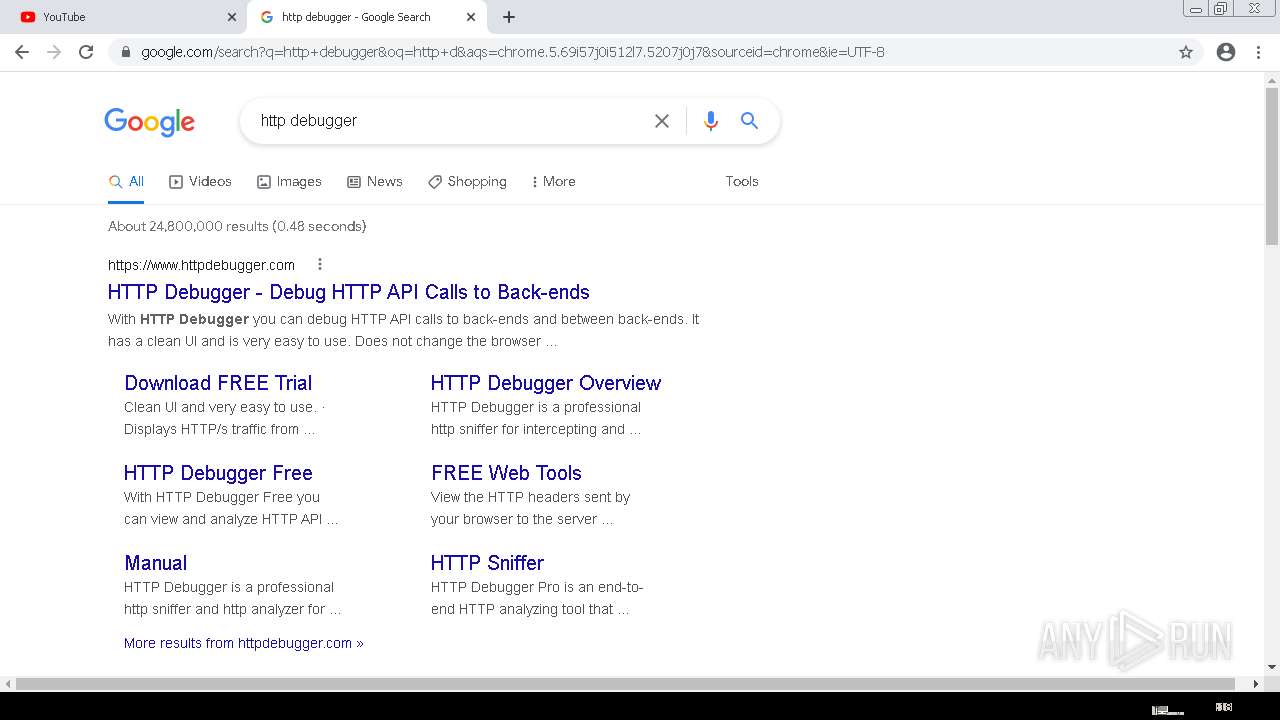
Task: Click the horizontal scrollbar right arrow
Action: coord(1257,684)
